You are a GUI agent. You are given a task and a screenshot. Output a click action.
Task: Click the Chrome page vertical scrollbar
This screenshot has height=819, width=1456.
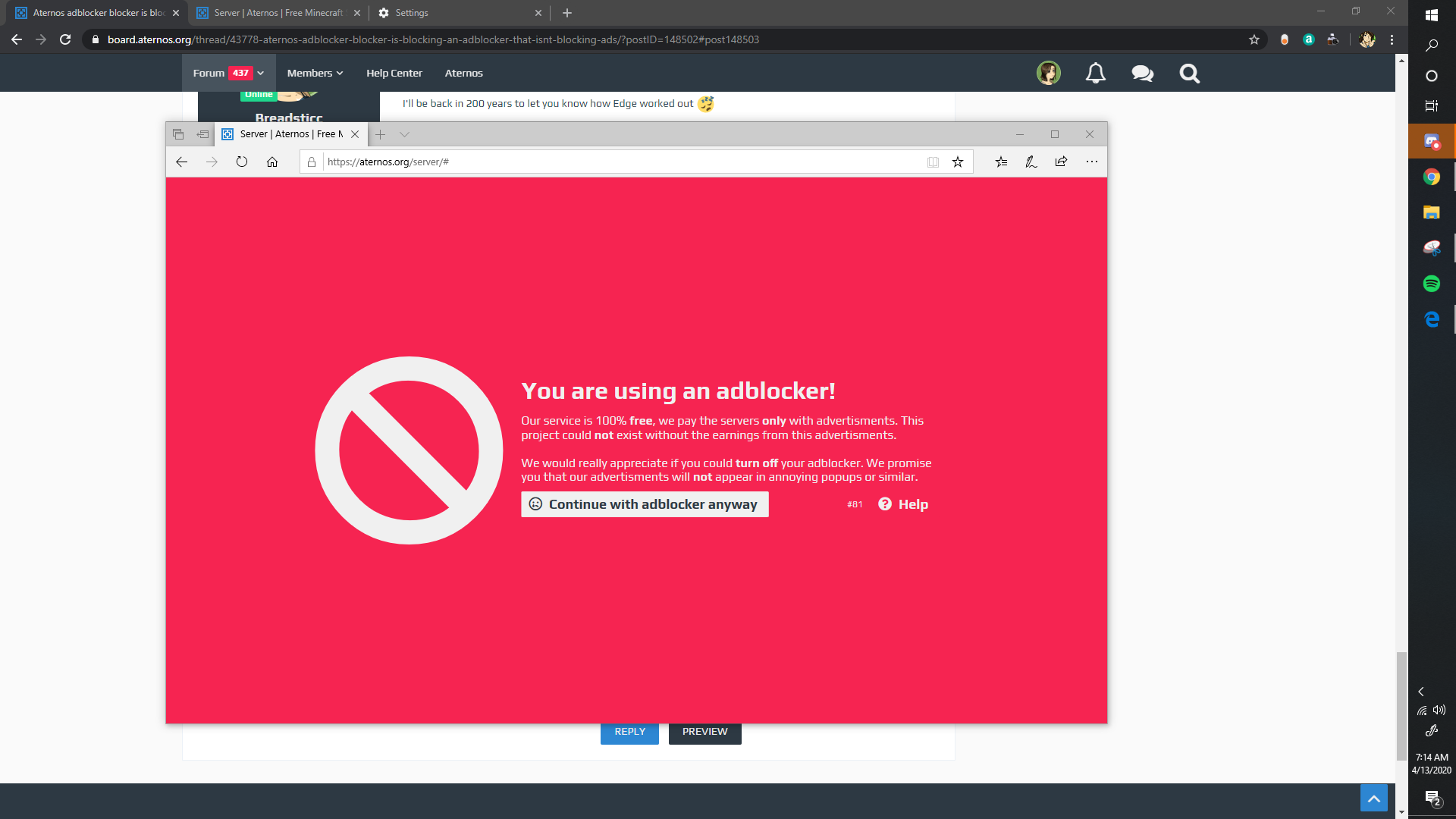tap(1401, 705)
